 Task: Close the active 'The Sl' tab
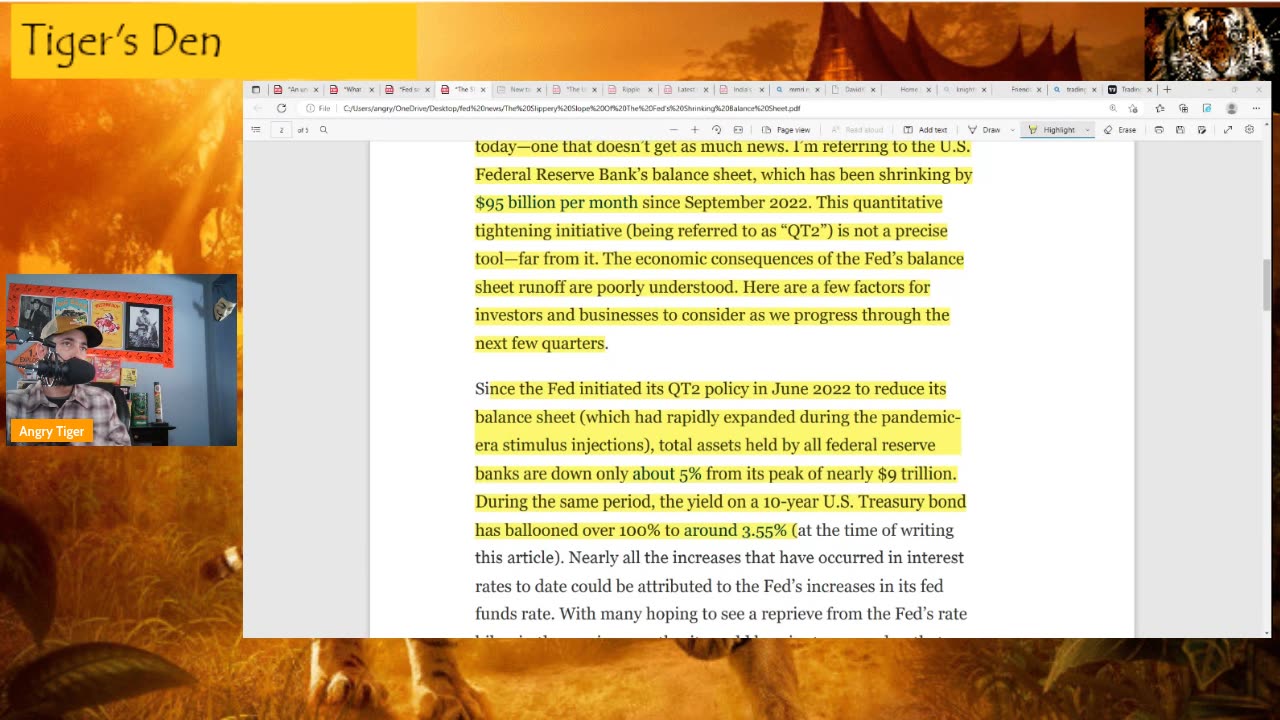(x=483, y=89)
